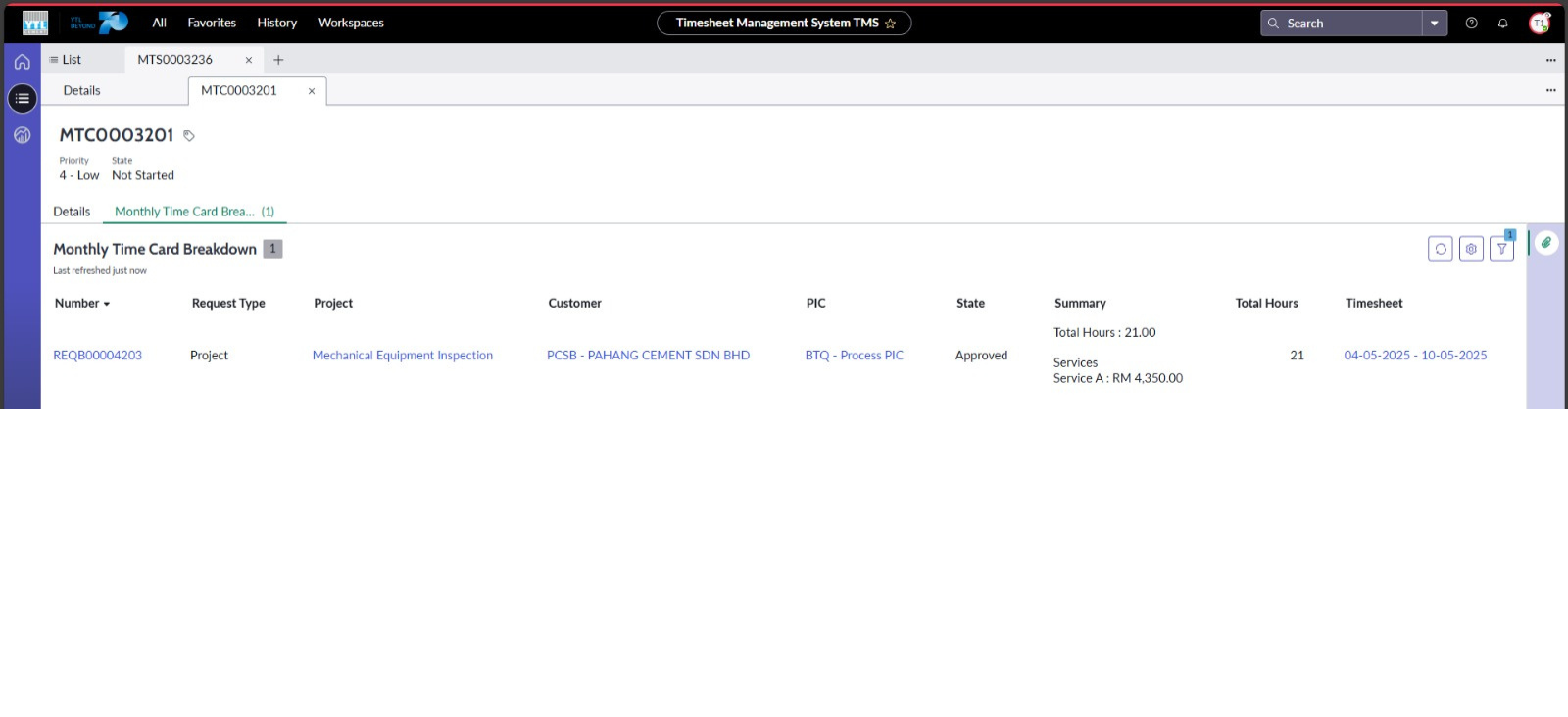
Task: Favorite Timesheet Management System TMS with star
Action: [x=891, y=24]
